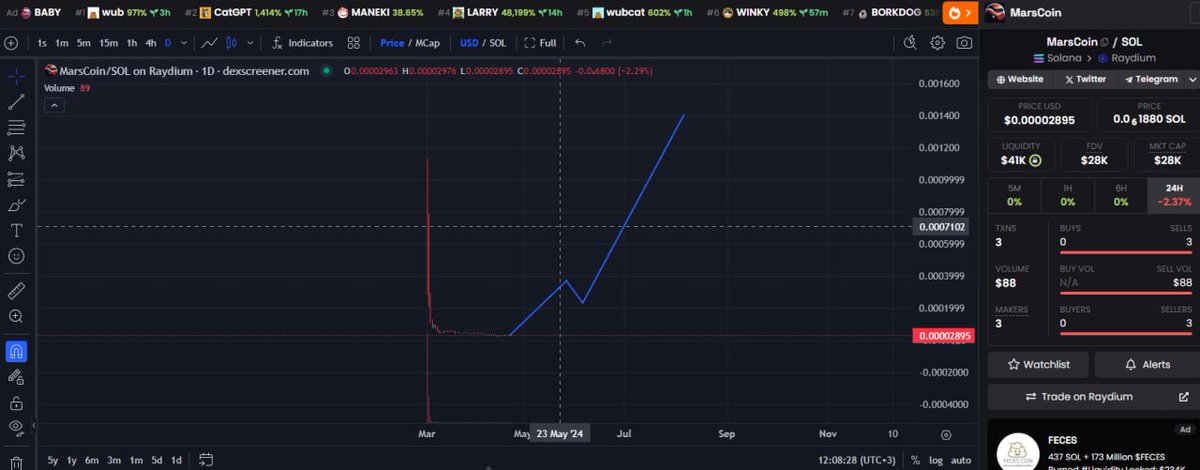Remove drawings with the trash icon
Screen dimensions: 1200x470
(16, 462)
